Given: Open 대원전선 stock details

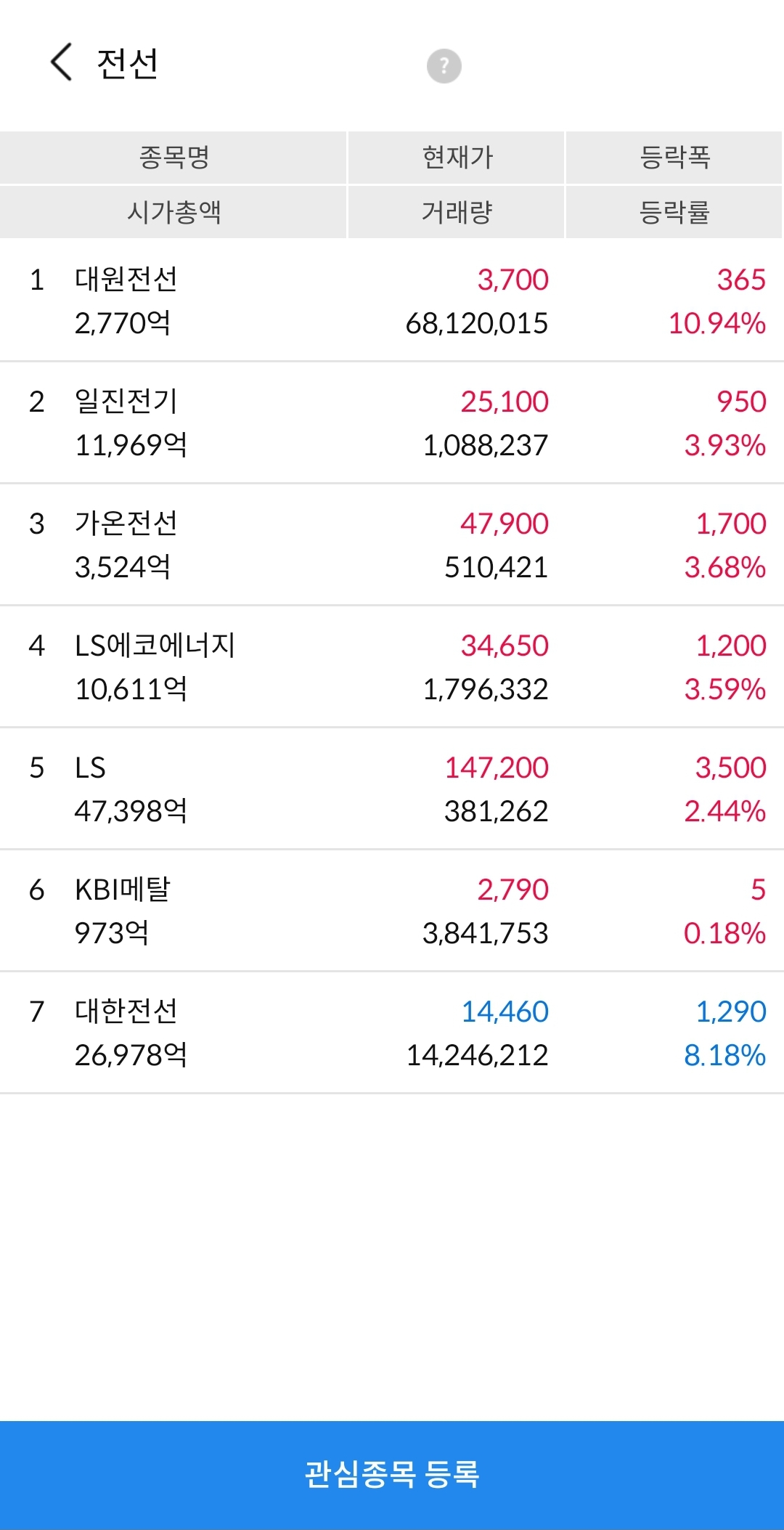Looking at the screenshot, I should (392, 301).
